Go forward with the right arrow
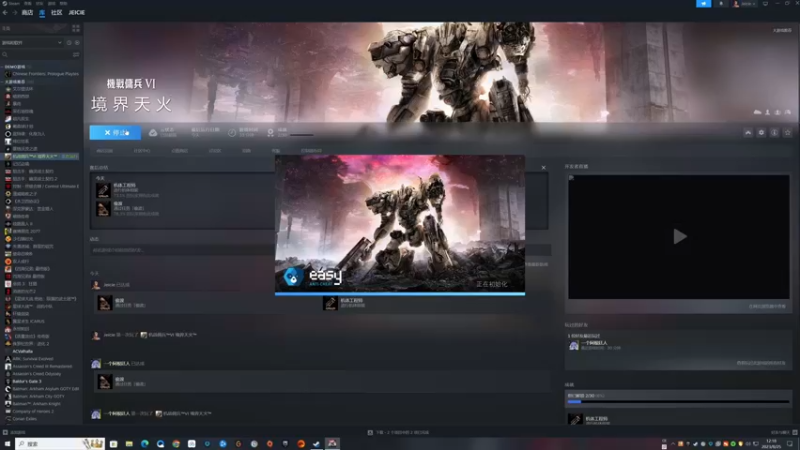This screenshot has height=450, width=800. [14, 13]
